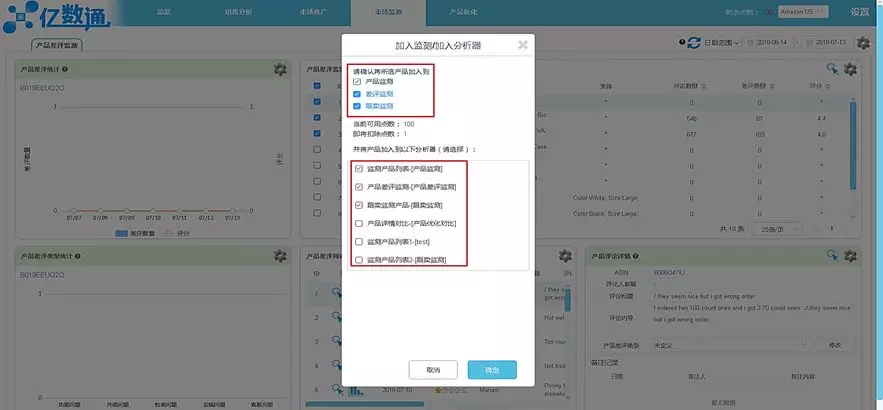Open gear settings of 产品差评类型统计 panel
The width and height of the screenshot is (883, 410).
click(x=280, y=256)
